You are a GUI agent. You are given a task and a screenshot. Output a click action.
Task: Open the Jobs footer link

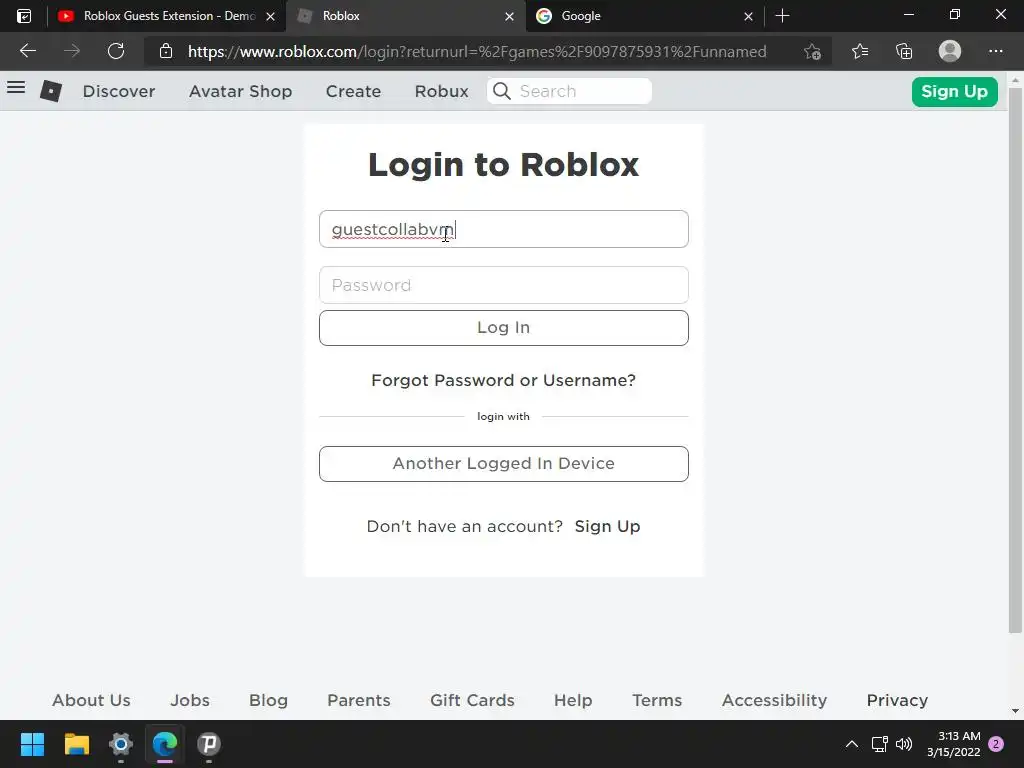point(190,700)
